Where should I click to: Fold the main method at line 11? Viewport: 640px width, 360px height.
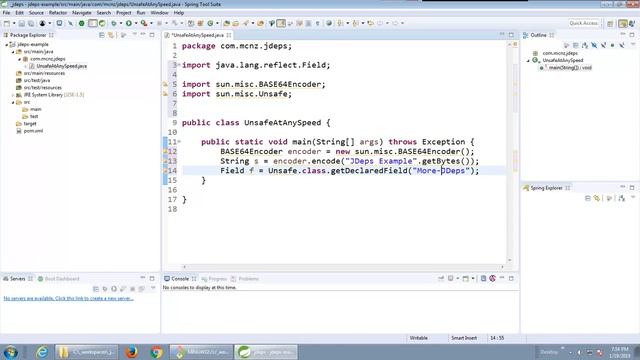coord(179,142)
